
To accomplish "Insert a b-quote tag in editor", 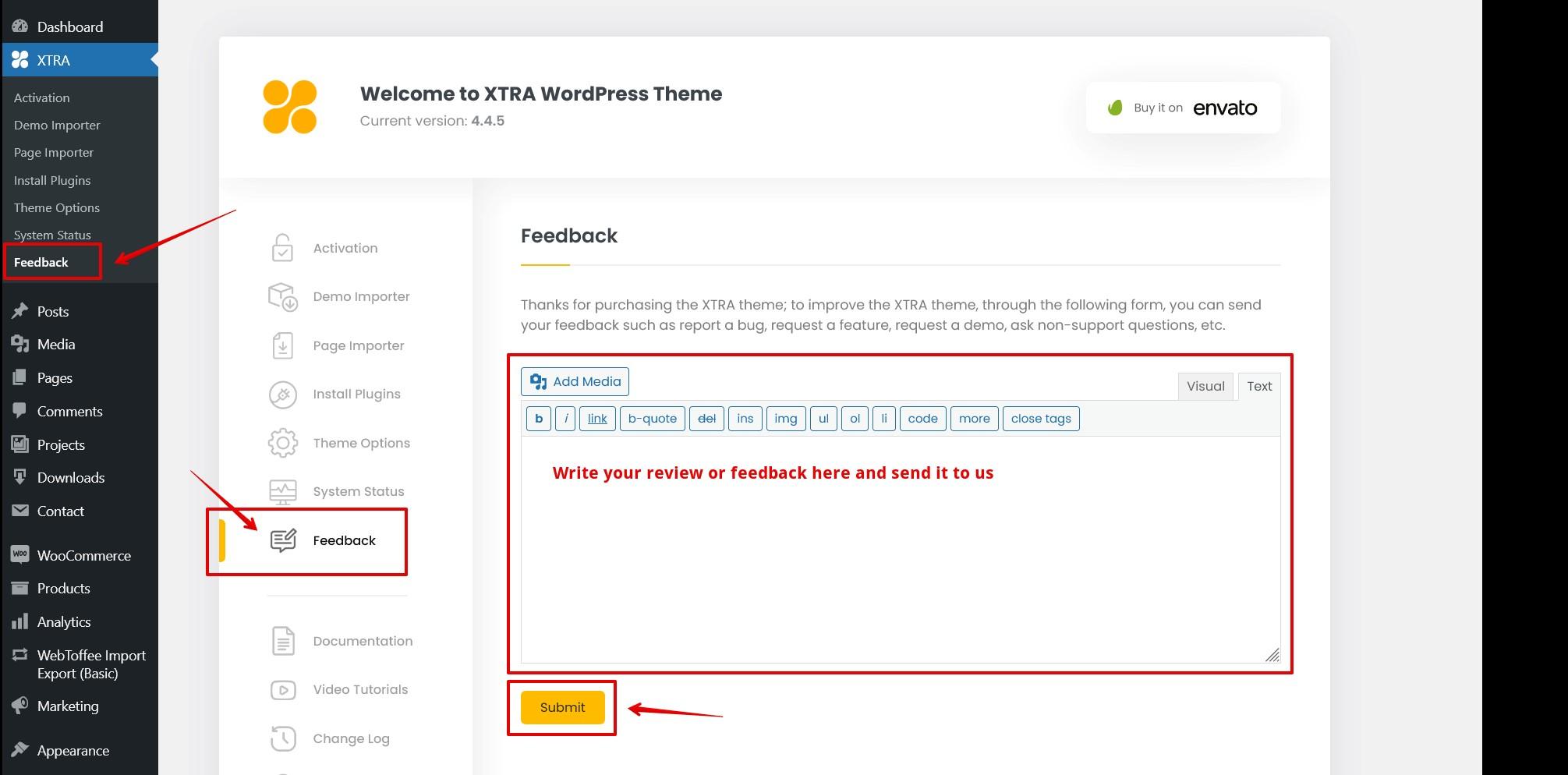I will pos(652,419).
